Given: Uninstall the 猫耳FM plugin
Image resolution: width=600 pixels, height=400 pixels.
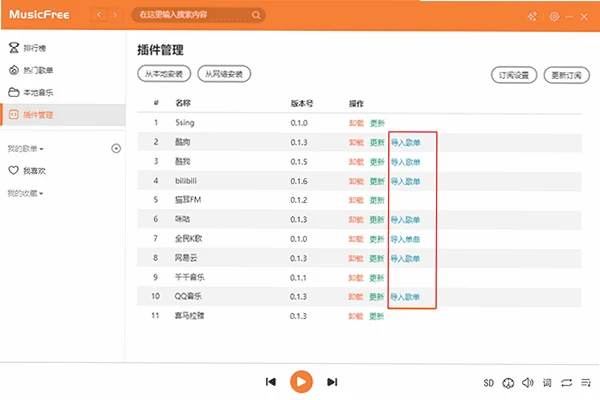Looking at the screenshot, I should pos(356,200).
